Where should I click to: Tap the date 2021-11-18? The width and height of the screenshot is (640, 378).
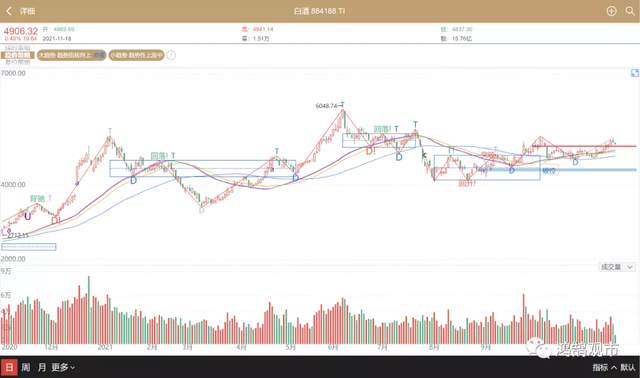click(57, 38)
